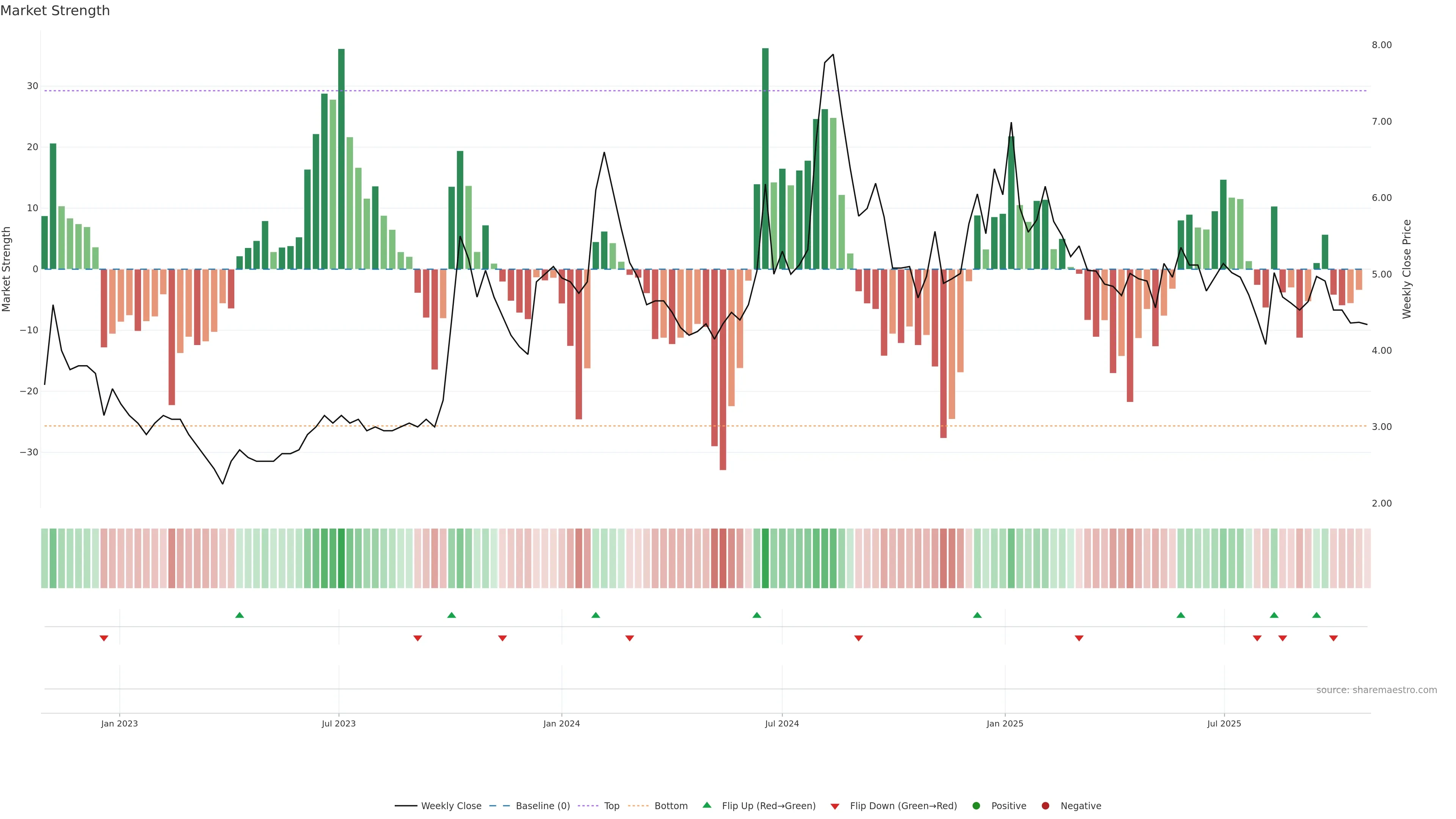Click the 8.00 price axis label
The image size is (1456, 819).
[1381, 45]
